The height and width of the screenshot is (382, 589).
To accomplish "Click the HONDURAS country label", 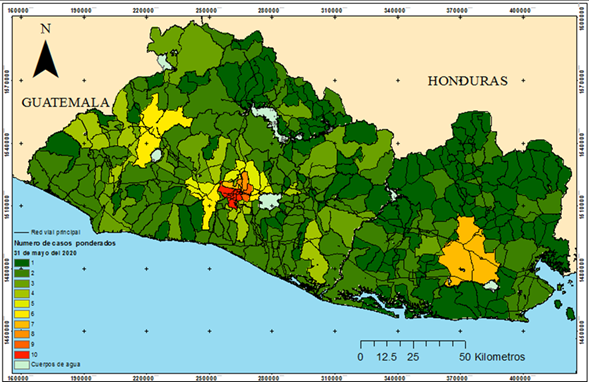I will 468,81.
